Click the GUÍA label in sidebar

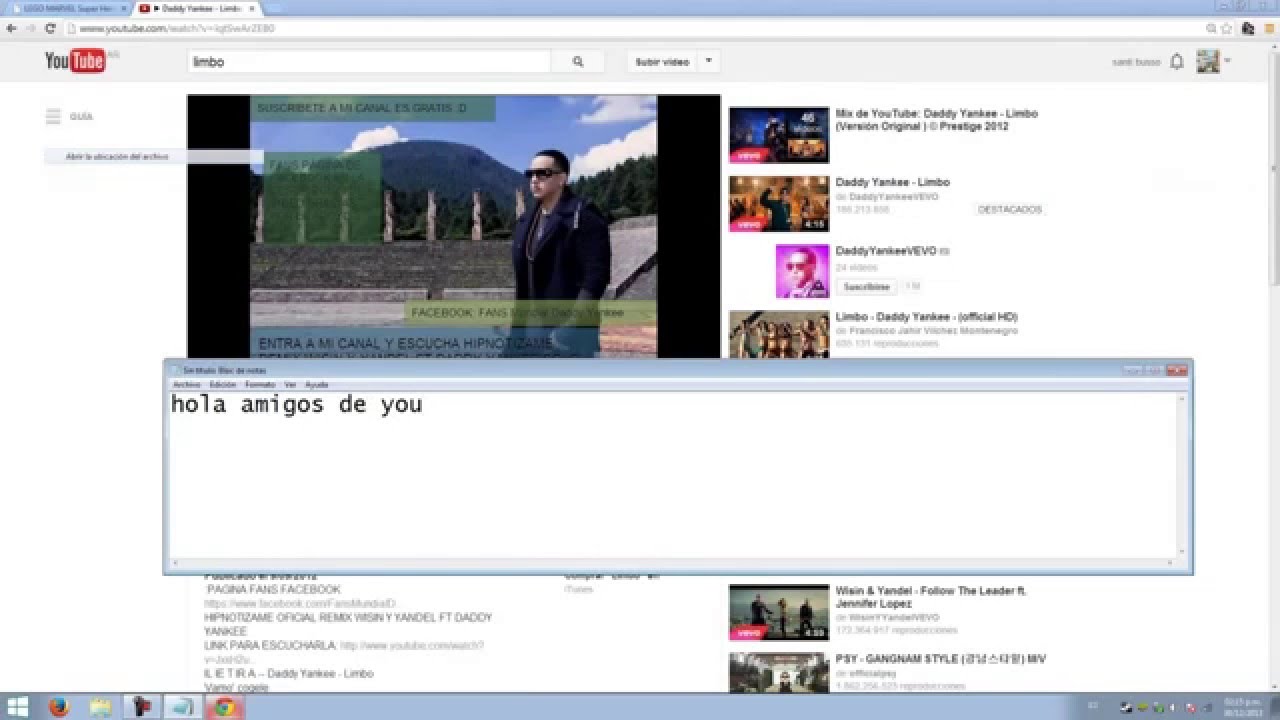[x=81, y=117]
